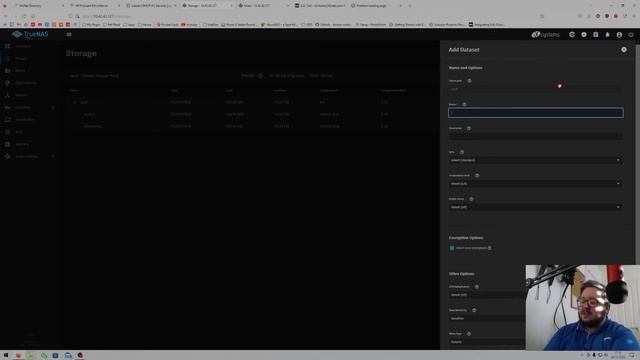
Task: Show help for Parent path
Action: tap(469, 81)
